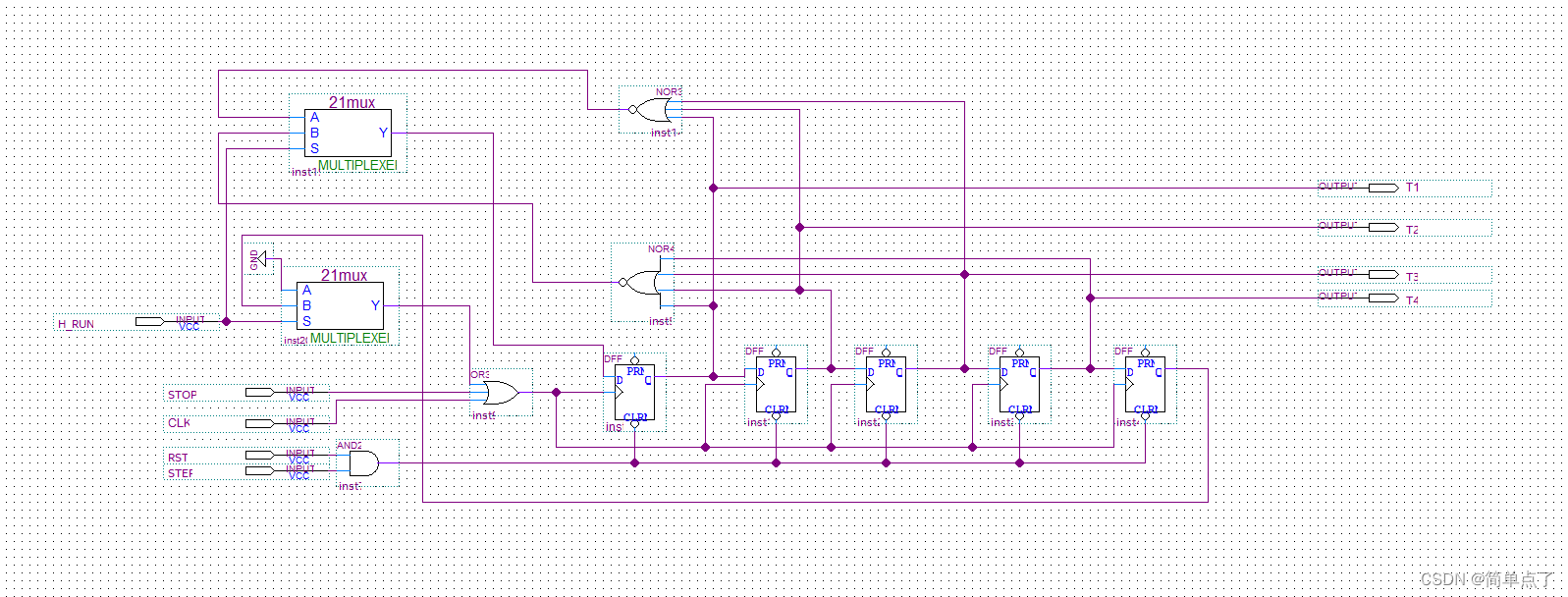Viewport: 1568px width, 597px height.
Task: Select the DFF flip-flop driving output T2
Action: pos(776,385)
